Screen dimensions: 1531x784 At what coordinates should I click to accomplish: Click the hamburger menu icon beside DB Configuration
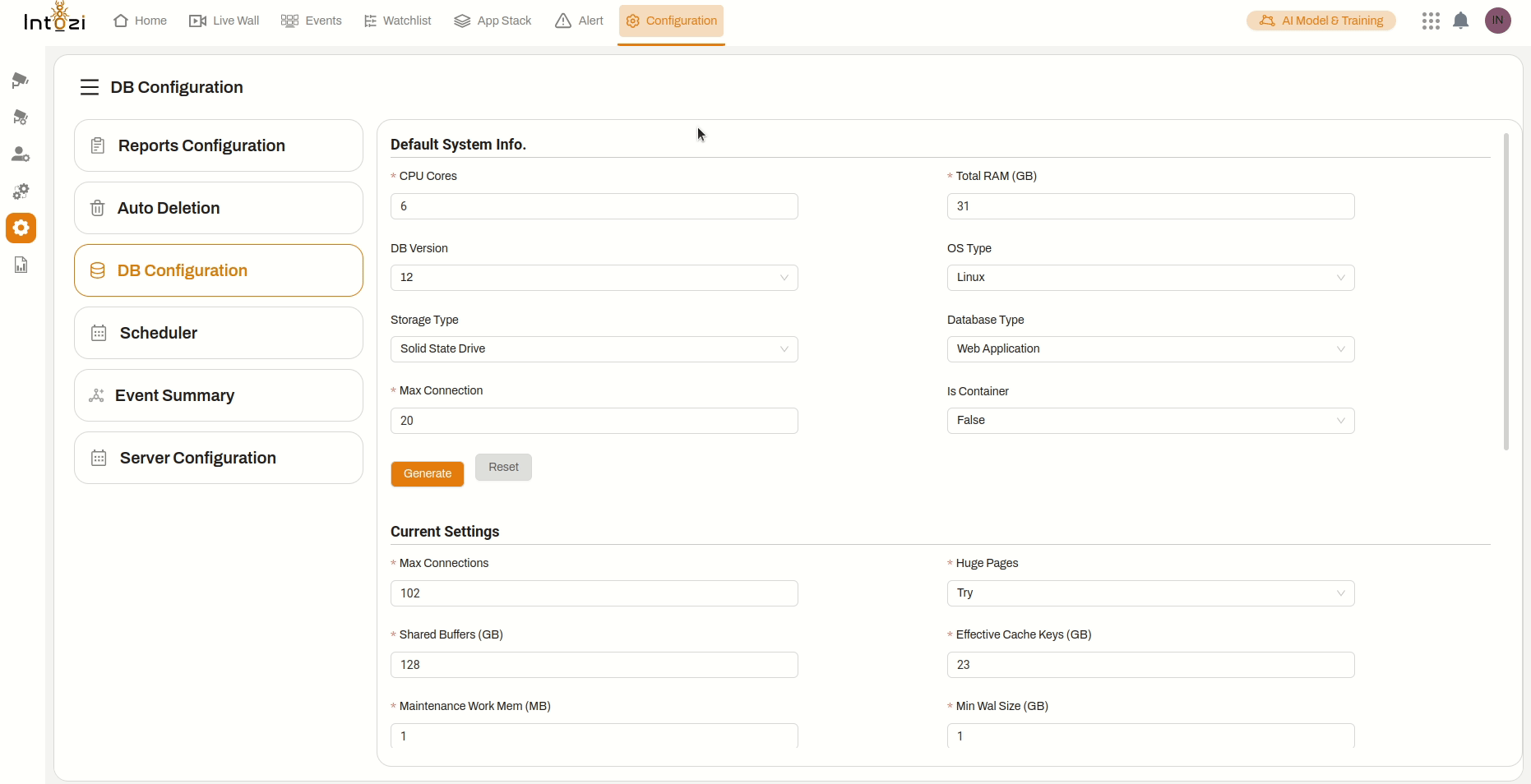point(90,87)
